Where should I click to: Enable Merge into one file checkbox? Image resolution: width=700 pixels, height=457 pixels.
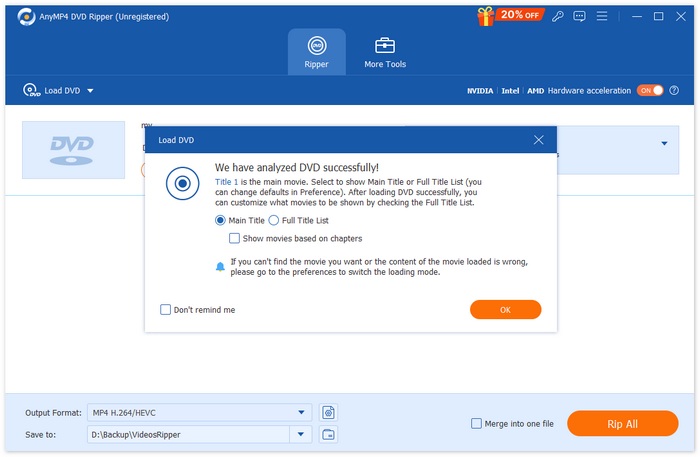[476, 423]
